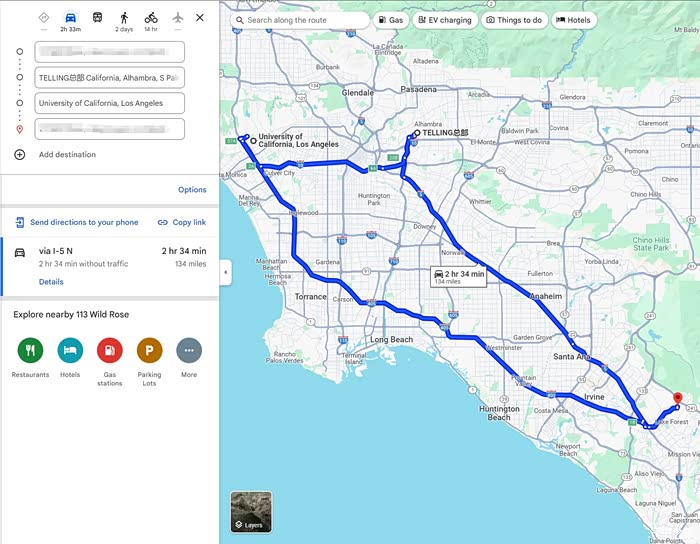Open route Options
Screen dimensions: 700x544
192,190
